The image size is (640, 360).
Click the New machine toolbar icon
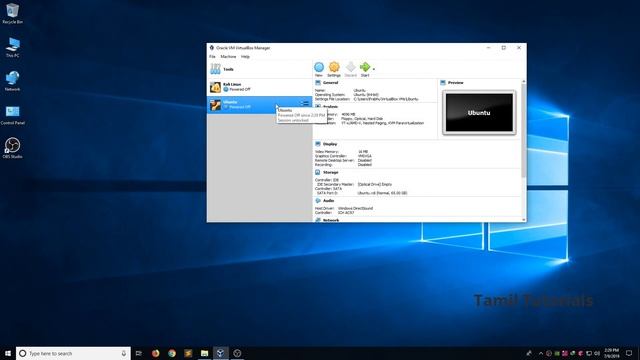pos(319,67)
